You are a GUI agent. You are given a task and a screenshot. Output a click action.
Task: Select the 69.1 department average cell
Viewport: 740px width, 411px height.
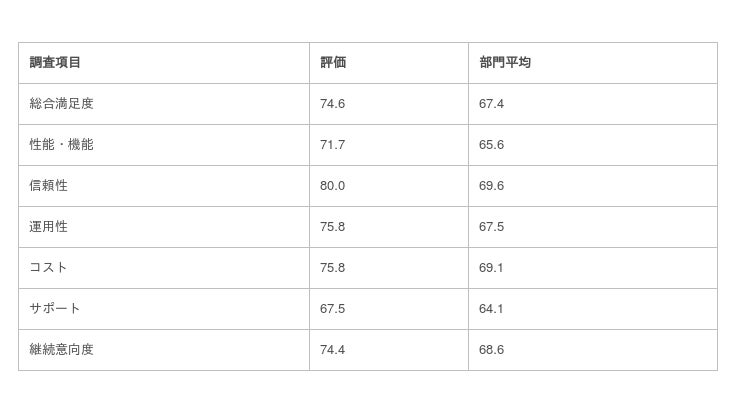tap(491, 268)
